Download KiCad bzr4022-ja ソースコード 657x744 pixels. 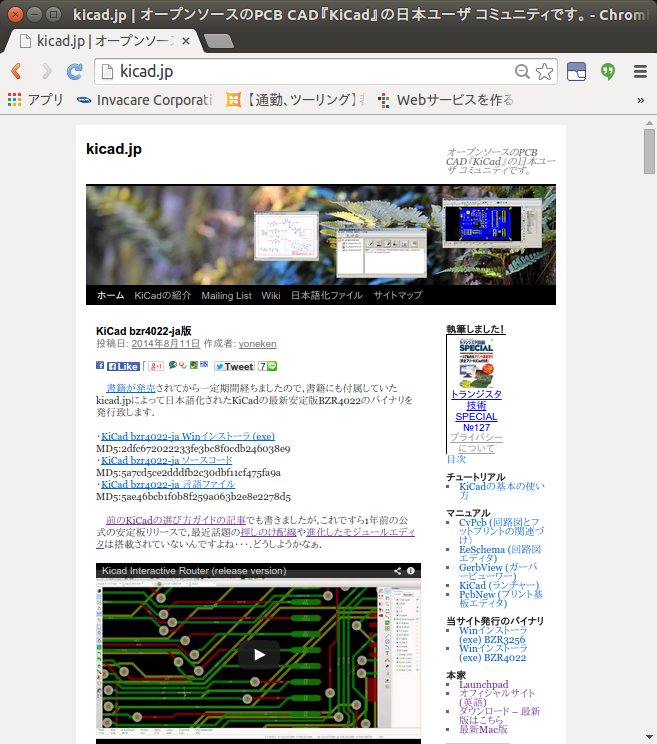point(167,460)
